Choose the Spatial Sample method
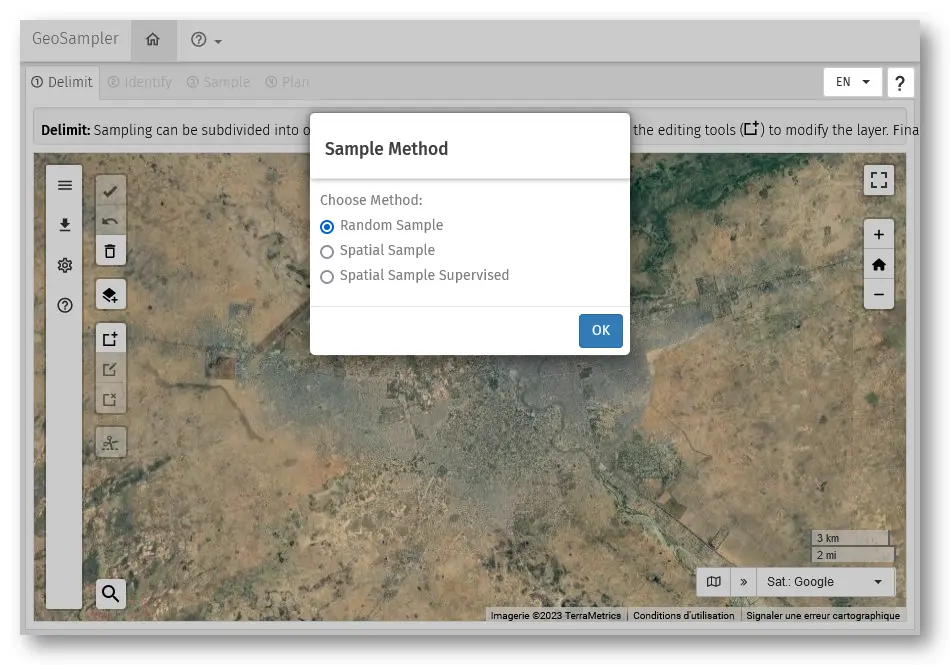 tap(327, 252)
